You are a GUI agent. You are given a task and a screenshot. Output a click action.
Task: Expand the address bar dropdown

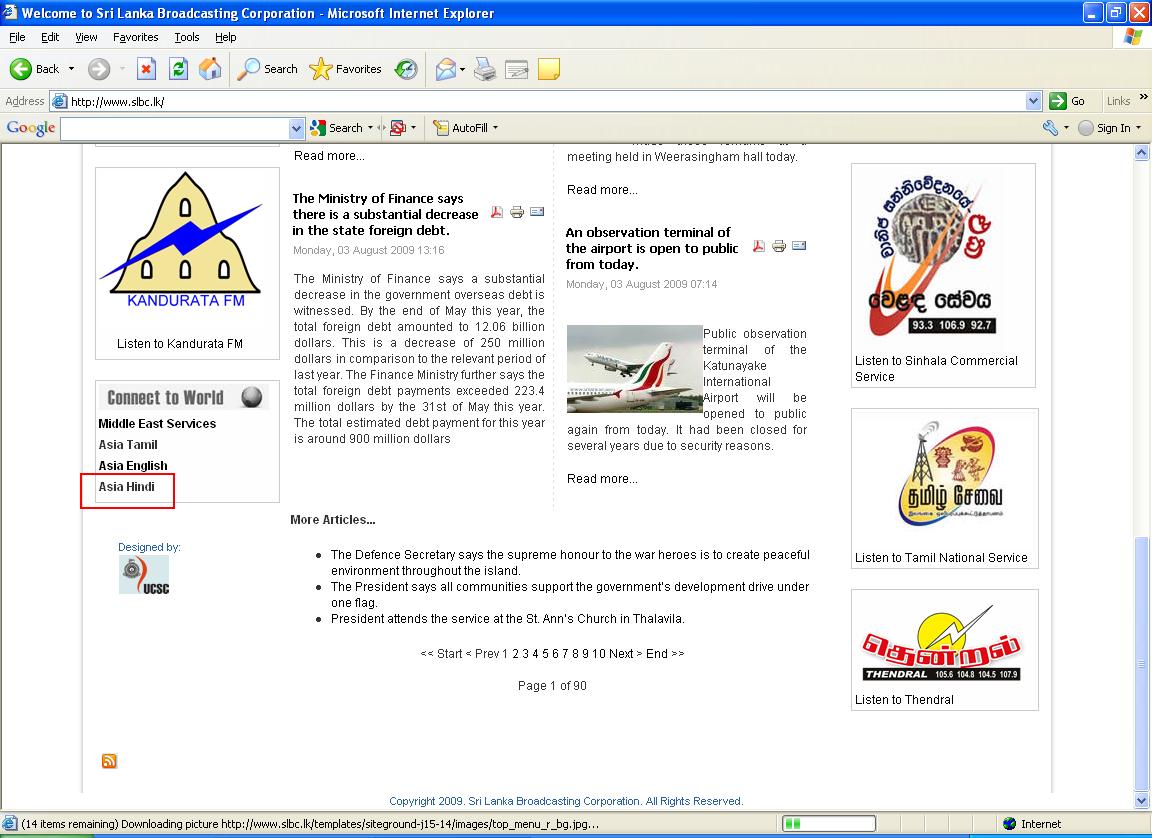[x=1034, y=101]
